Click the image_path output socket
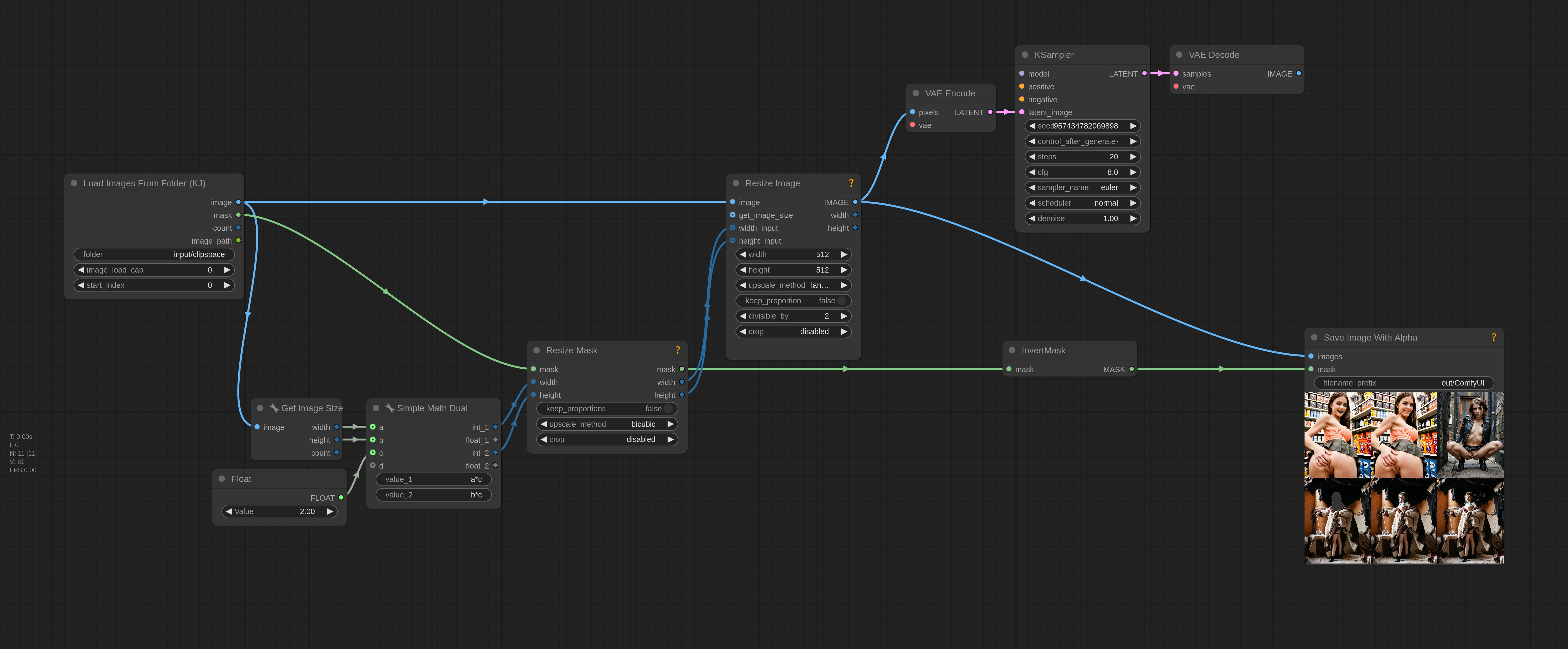This screenshot has width=1568, height=649. pyautogui.click(x=238, y=240)
